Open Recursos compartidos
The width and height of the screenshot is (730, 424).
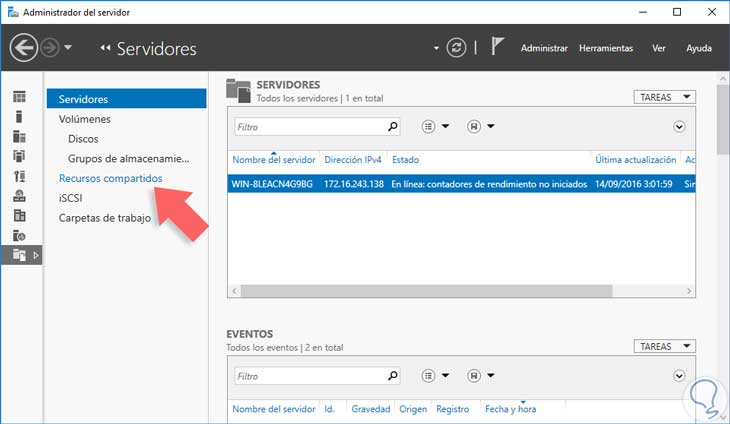click(x=110, y=178)
